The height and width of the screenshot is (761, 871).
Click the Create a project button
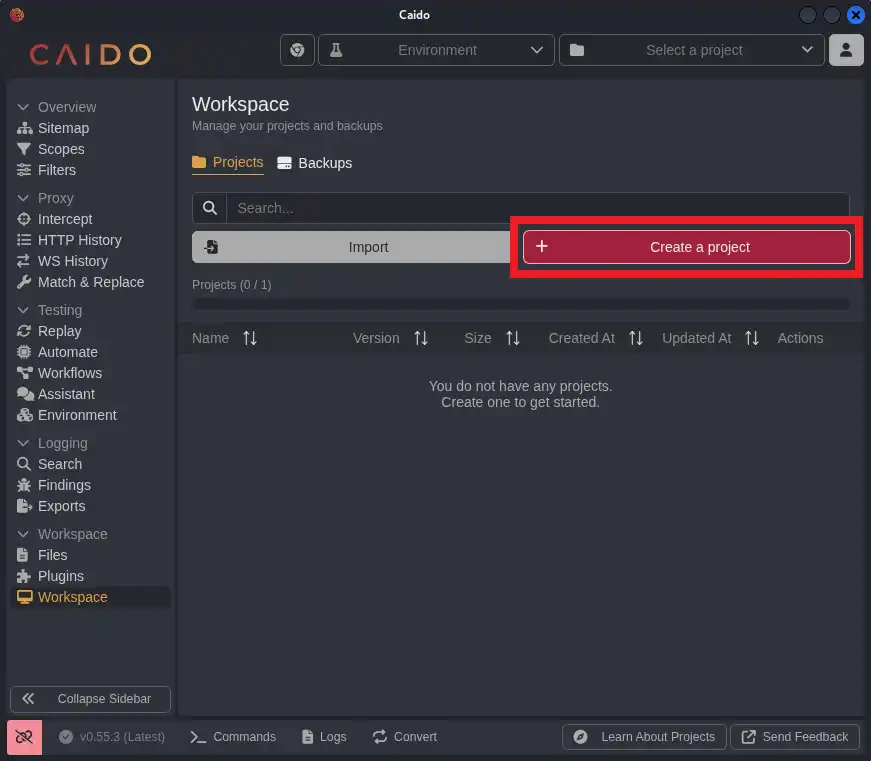686,247
